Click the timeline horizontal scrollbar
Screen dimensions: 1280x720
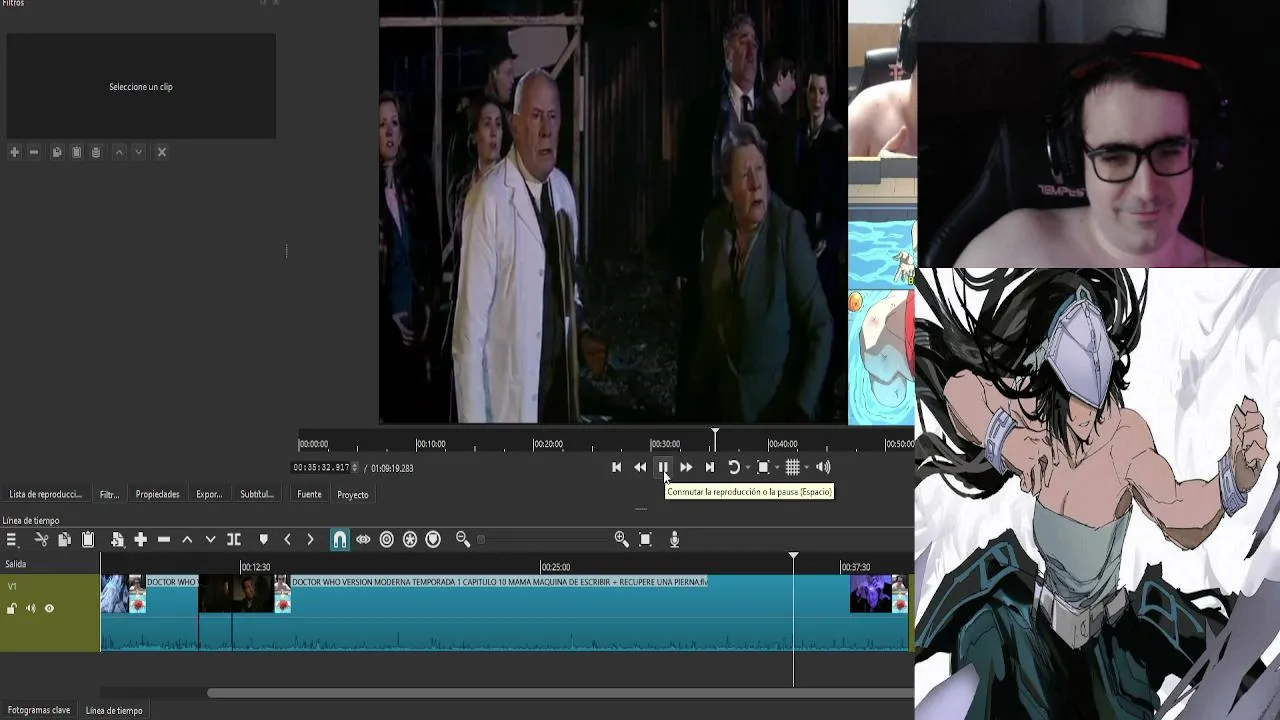560,692
